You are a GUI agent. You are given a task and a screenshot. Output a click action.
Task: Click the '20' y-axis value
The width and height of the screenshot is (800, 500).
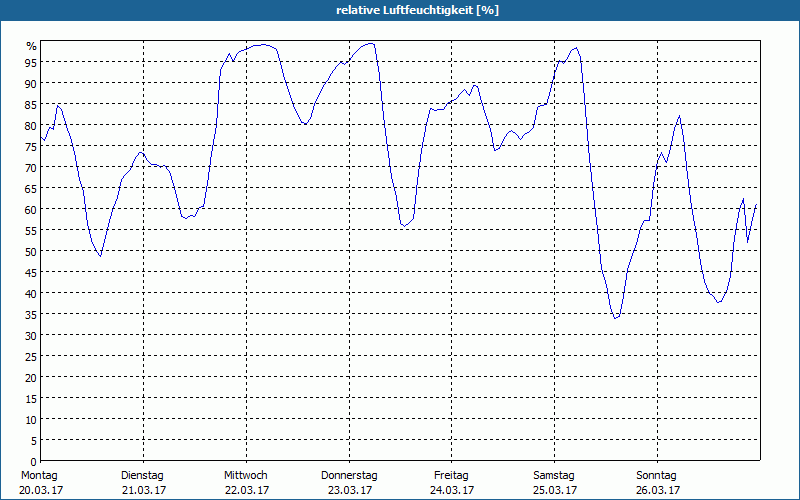click(31, 378)
